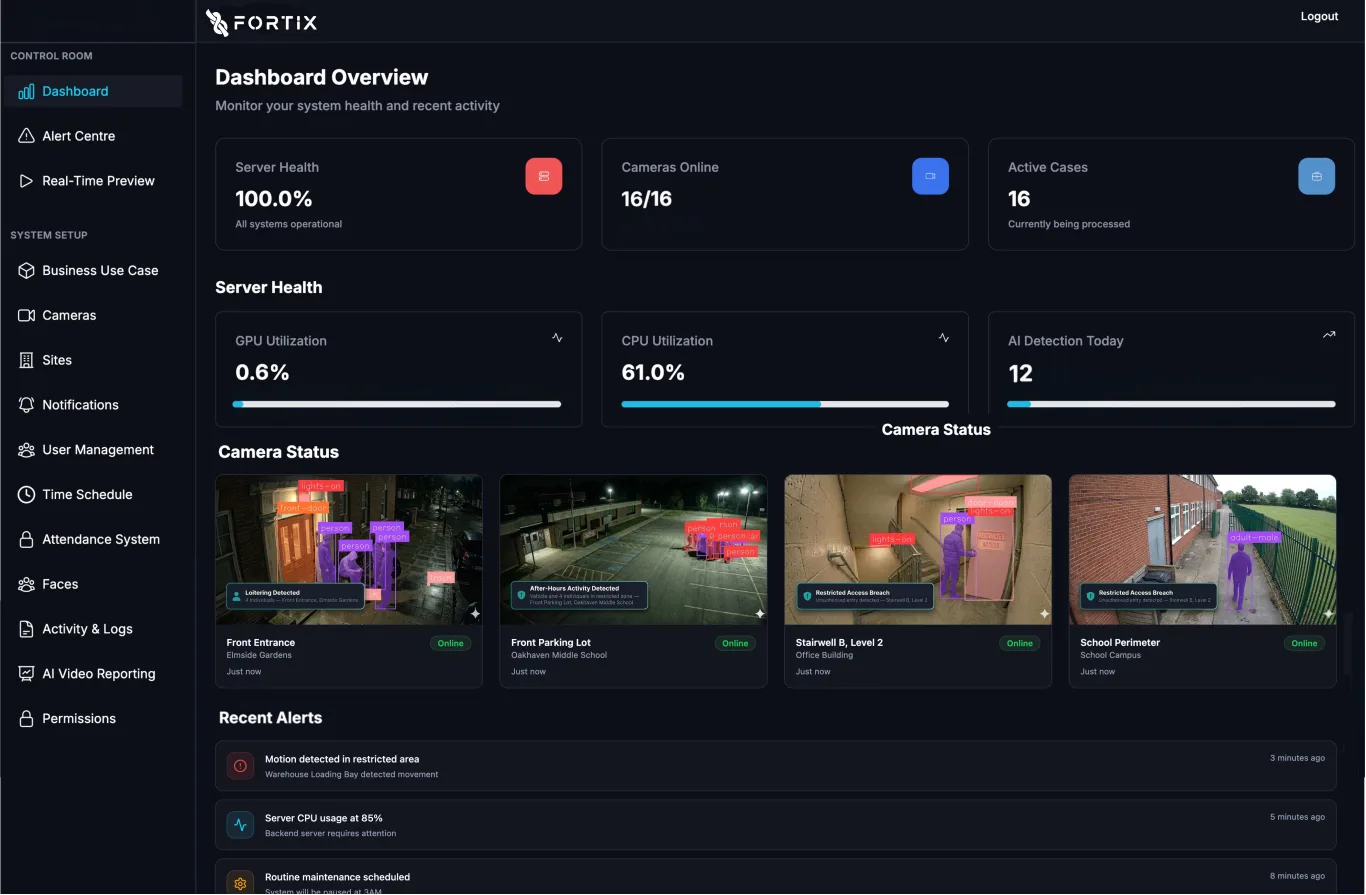
Task: Click the AI Detection Today progress bar
Action: click(1171, 404)
